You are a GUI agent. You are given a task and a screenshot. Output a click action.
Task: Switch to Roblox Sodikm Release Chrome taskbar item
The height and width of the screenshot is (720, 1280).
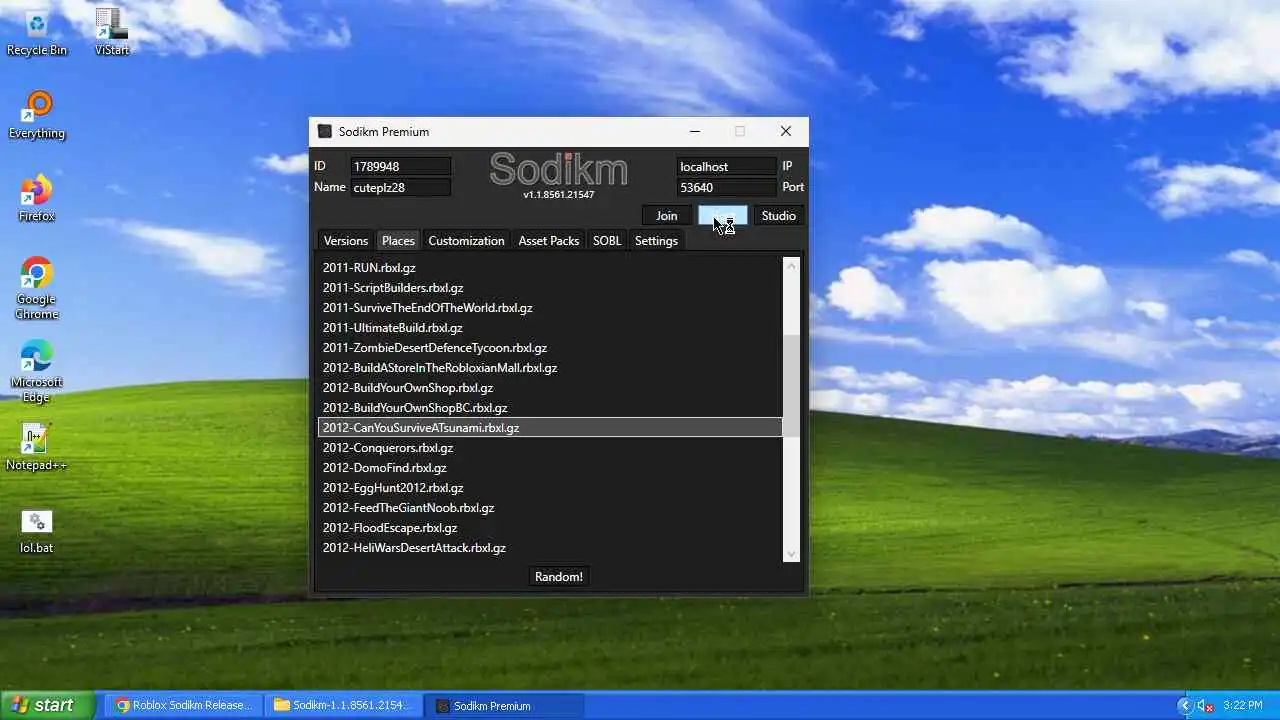[184, 705]
